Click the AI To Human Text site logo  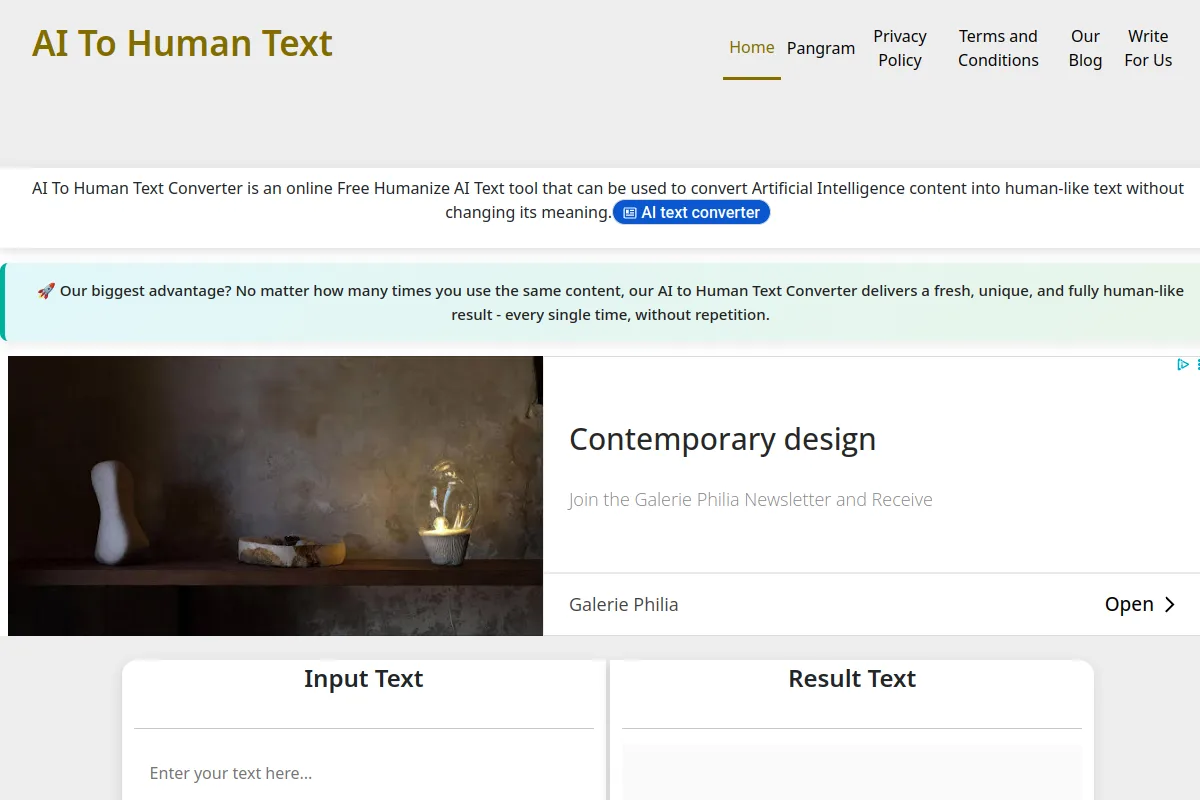point(182,44)
